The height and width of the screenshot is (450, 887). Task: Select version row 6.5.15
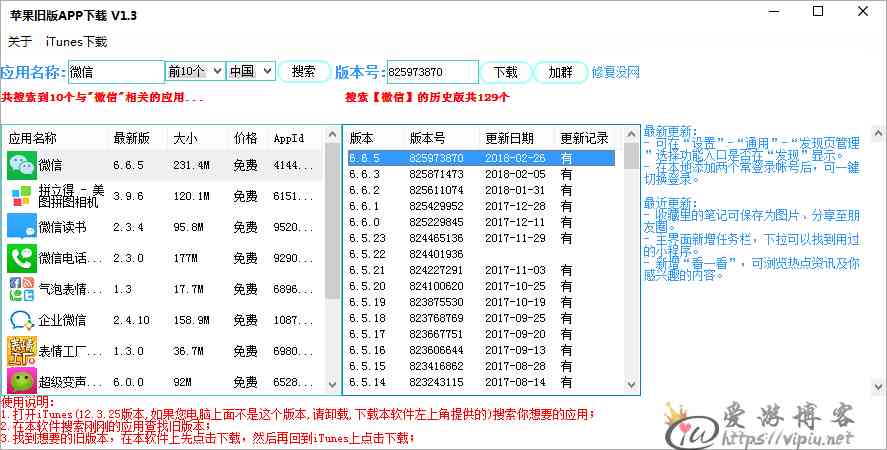(x=481, y=366)
